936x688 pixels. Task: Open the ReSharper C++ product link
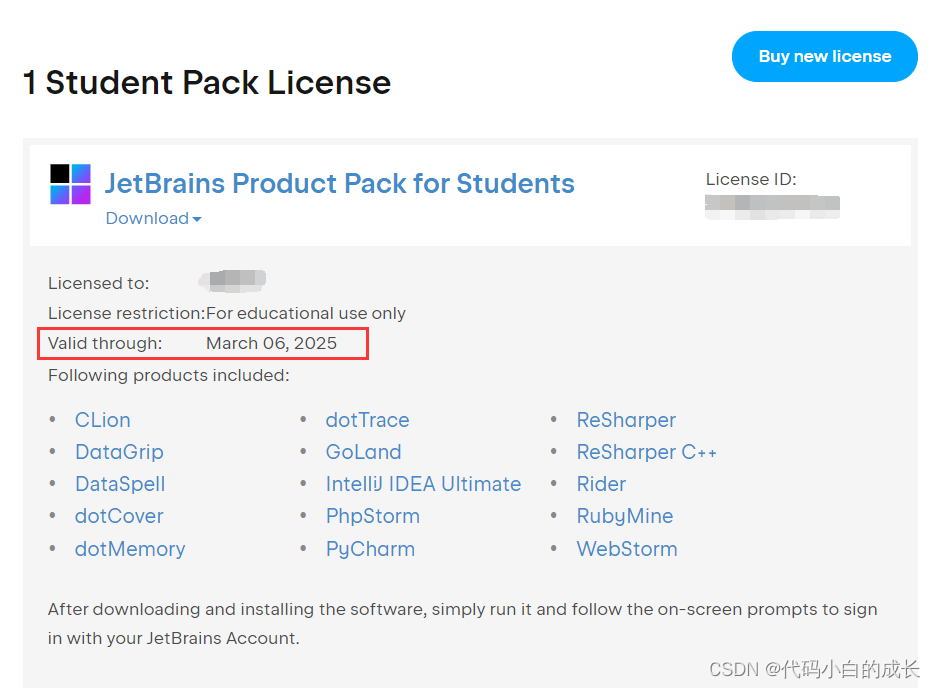point(646,452)
